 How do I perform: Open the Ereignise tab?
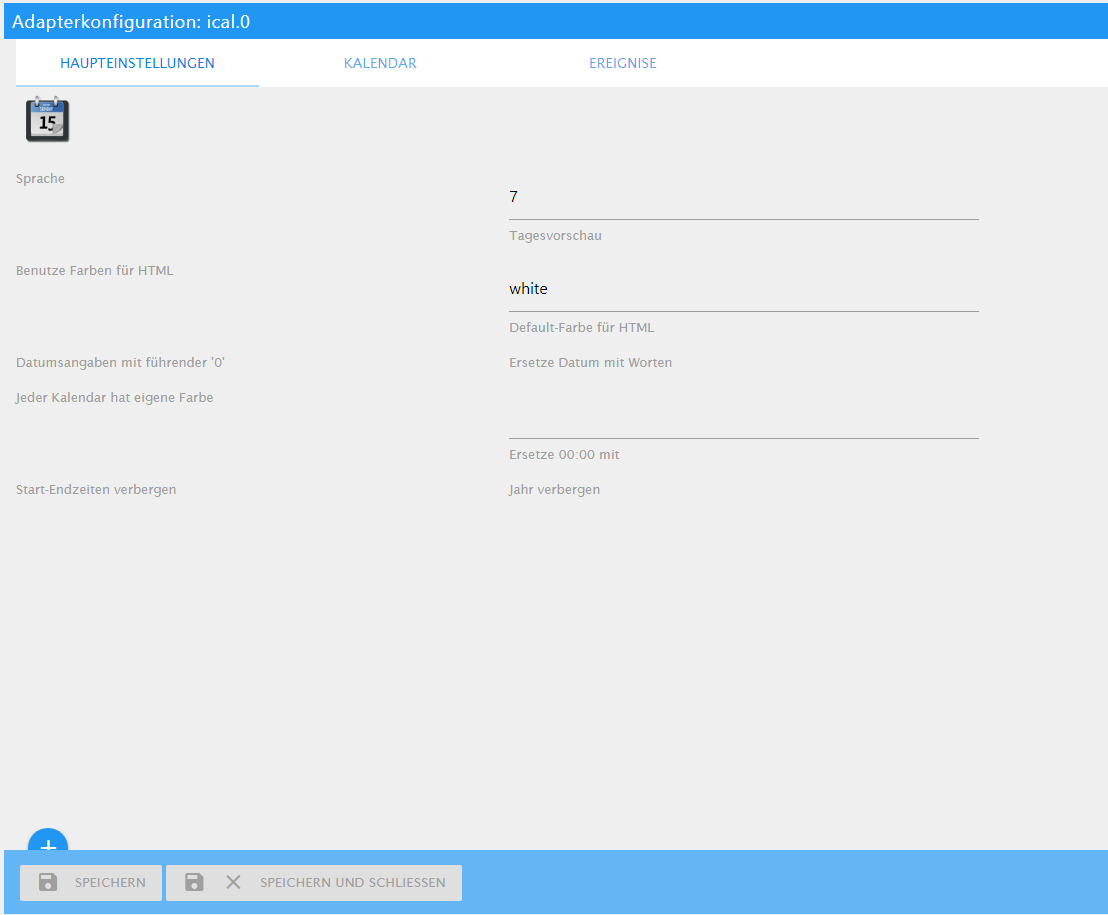tap(623, 64)
